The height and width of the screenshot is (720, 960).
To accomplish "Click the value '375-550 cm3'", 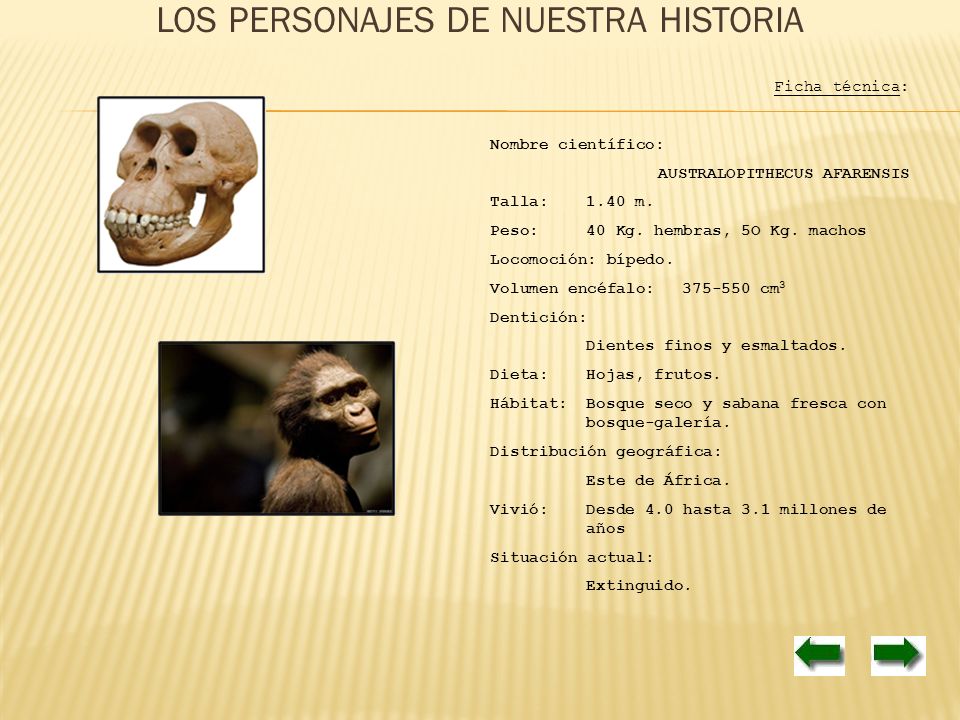I will click(x=733, y=288).
